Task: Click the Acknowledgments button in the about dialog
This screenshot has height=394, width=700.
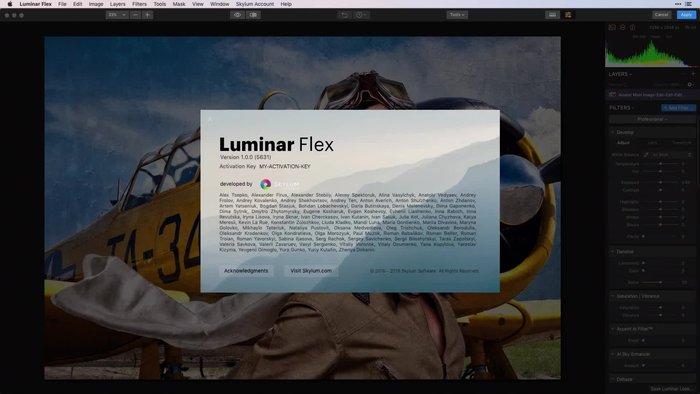Action: tap(246, 271)
